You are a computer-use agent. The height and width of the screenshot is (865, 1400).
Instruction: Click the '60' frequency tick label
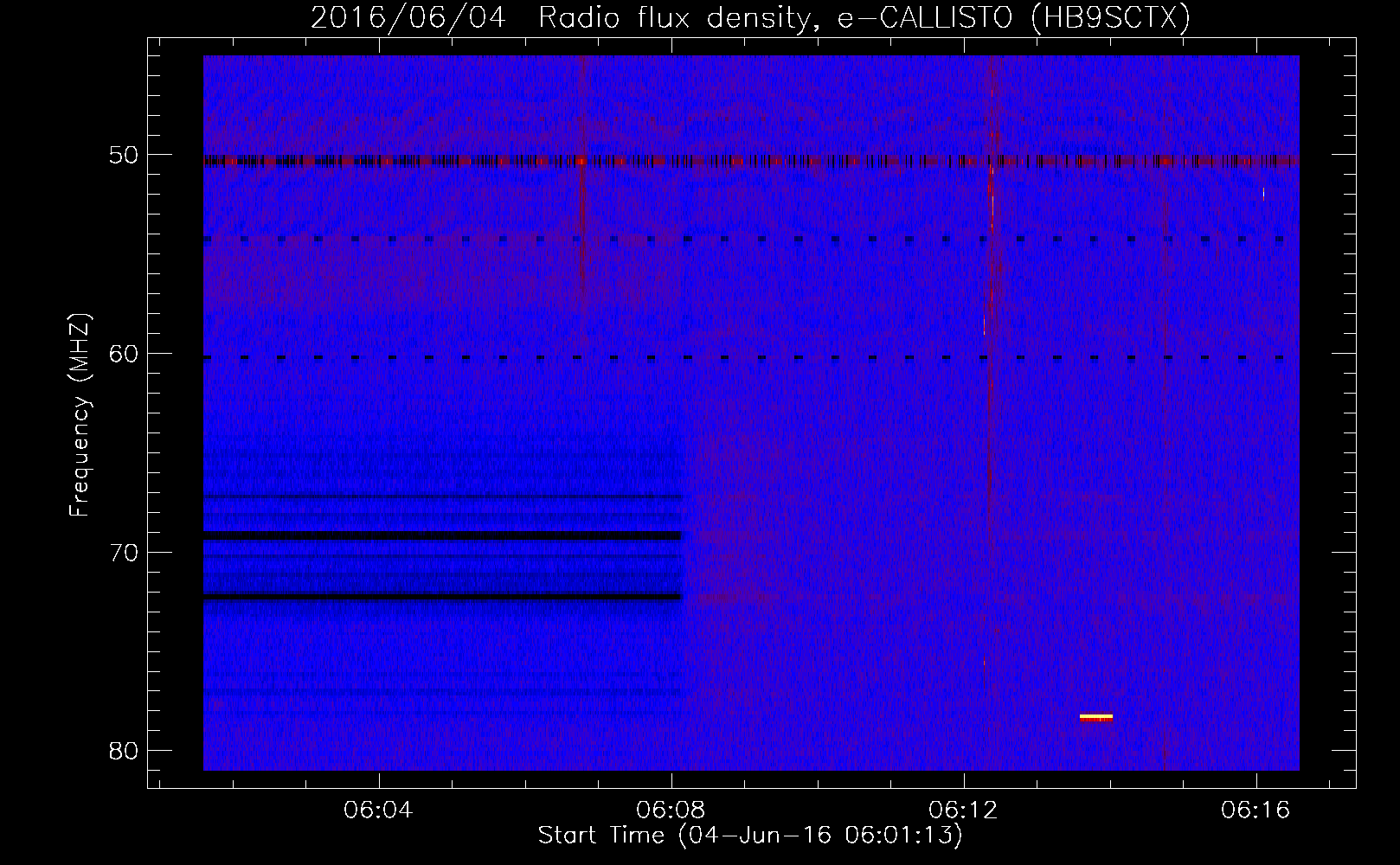pos(124,354)
